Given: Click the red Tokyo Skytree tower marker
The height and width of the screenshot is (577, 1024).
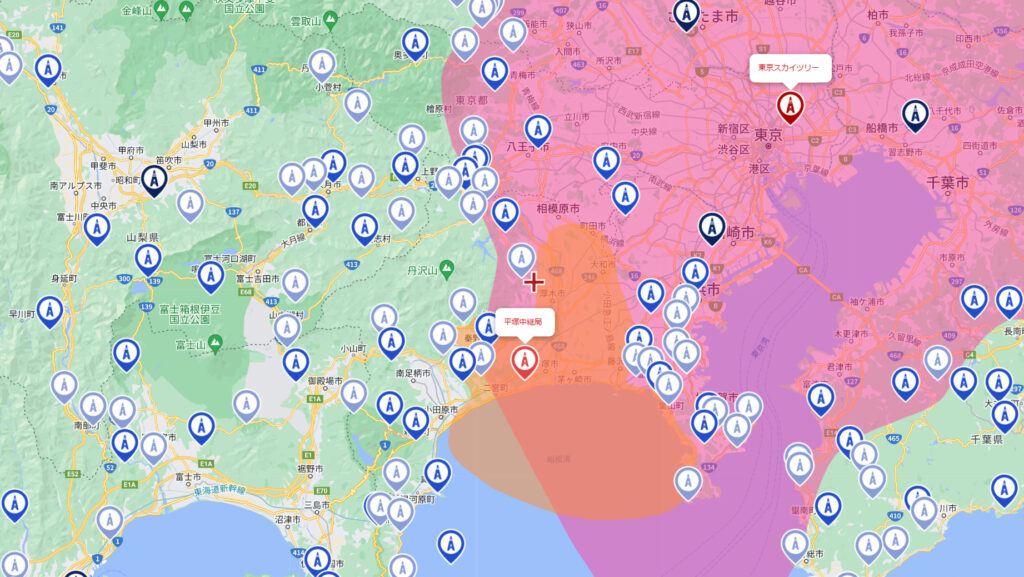Looking at the screenshot, I should coord(790,106).
